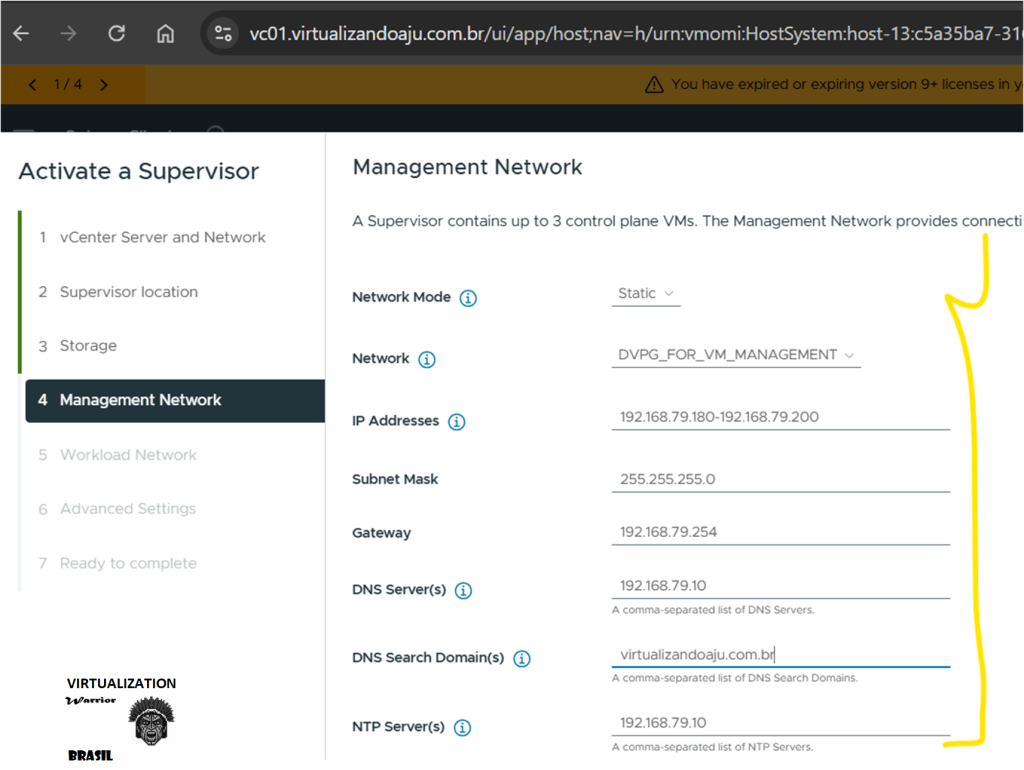Jump to step 3 Storage
The width and height of the screenshot is (1024, 770).
88,346
